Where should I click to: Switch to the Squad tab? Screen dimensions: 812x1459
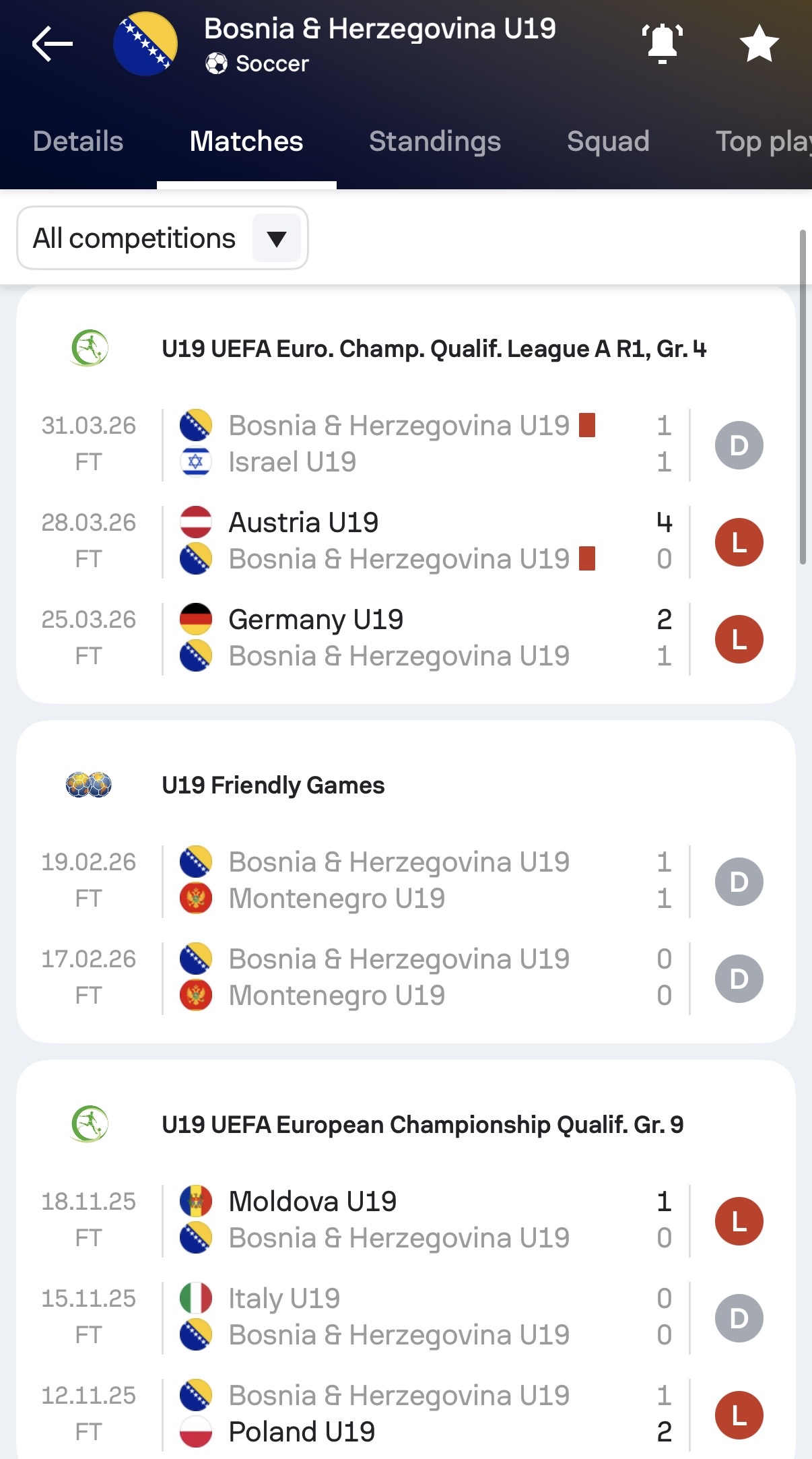click(608, 141)
